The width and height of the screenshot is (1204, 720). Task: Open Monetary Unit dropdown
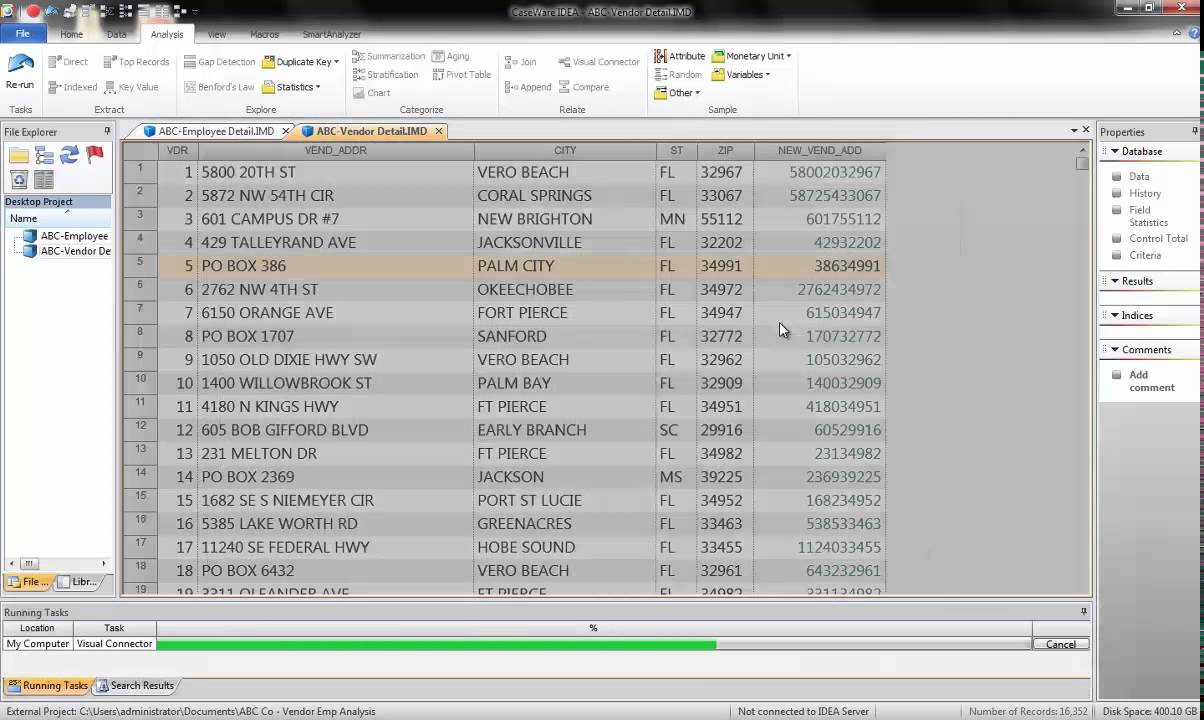click(x=751, y=56)
